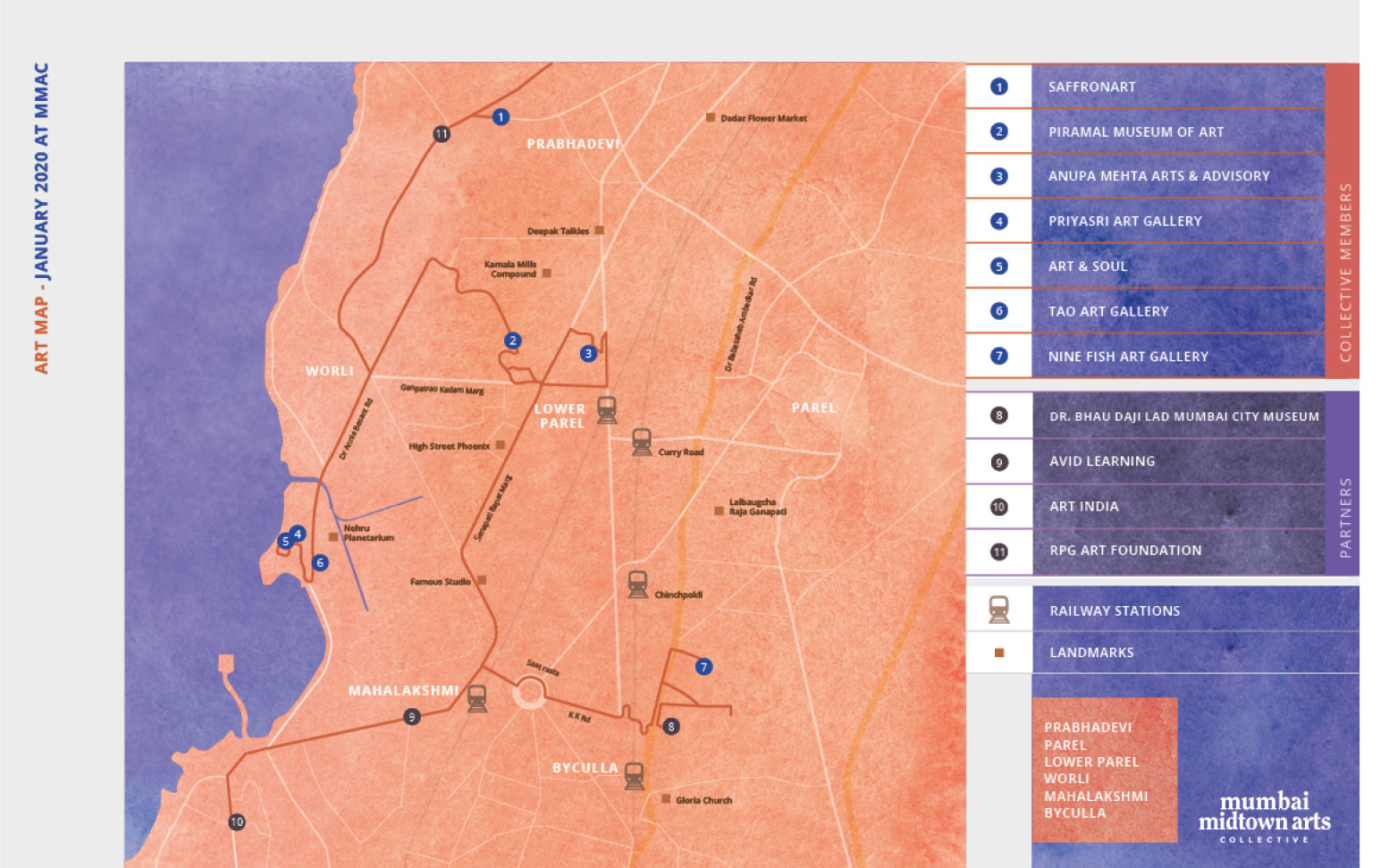Image resolution: width=1389 pixels, height=868 pixels.
Task: Click the railway stations legend symbol
Action: (998, 610)
